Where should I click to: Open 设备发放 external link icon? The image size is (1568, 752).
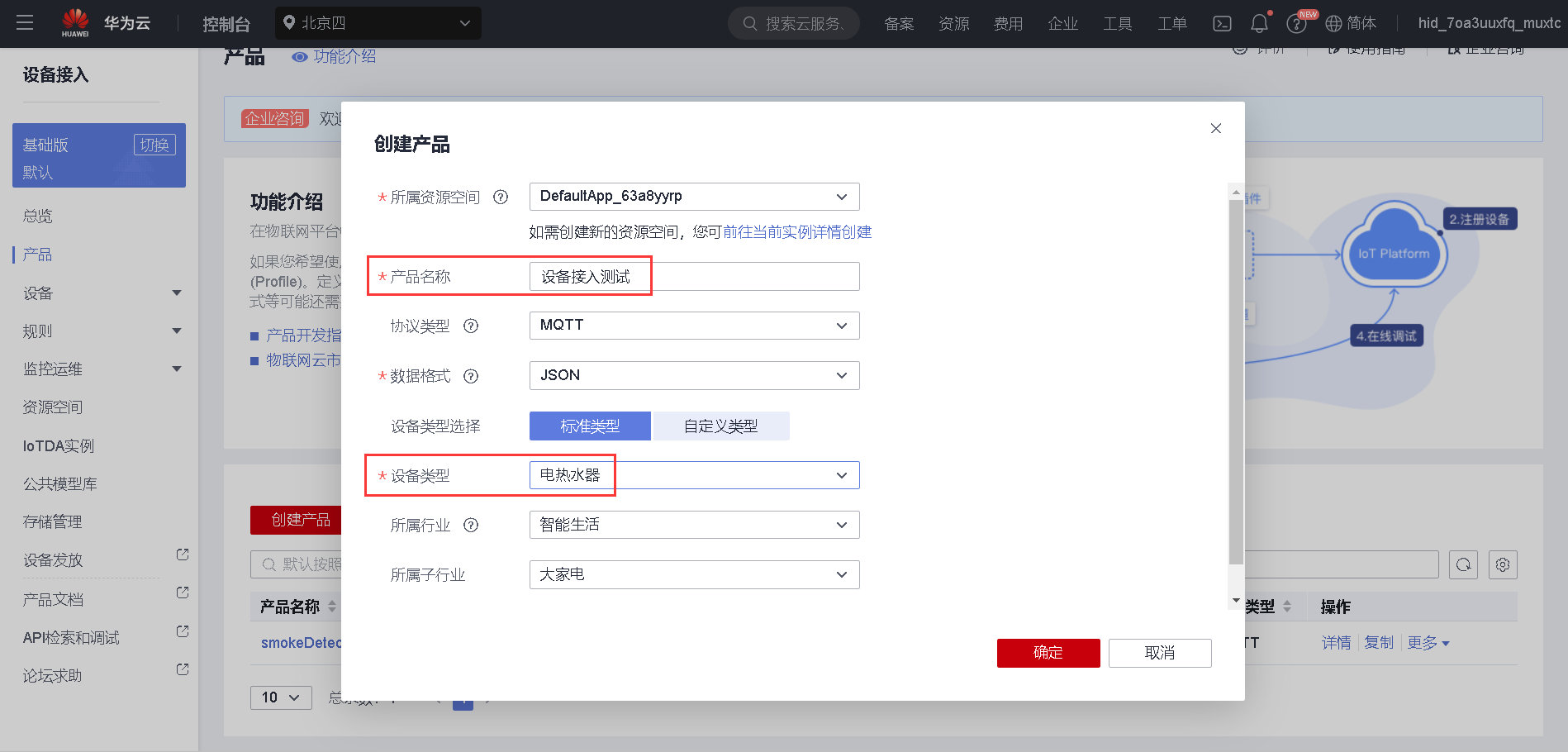click(x=183, y=554)
